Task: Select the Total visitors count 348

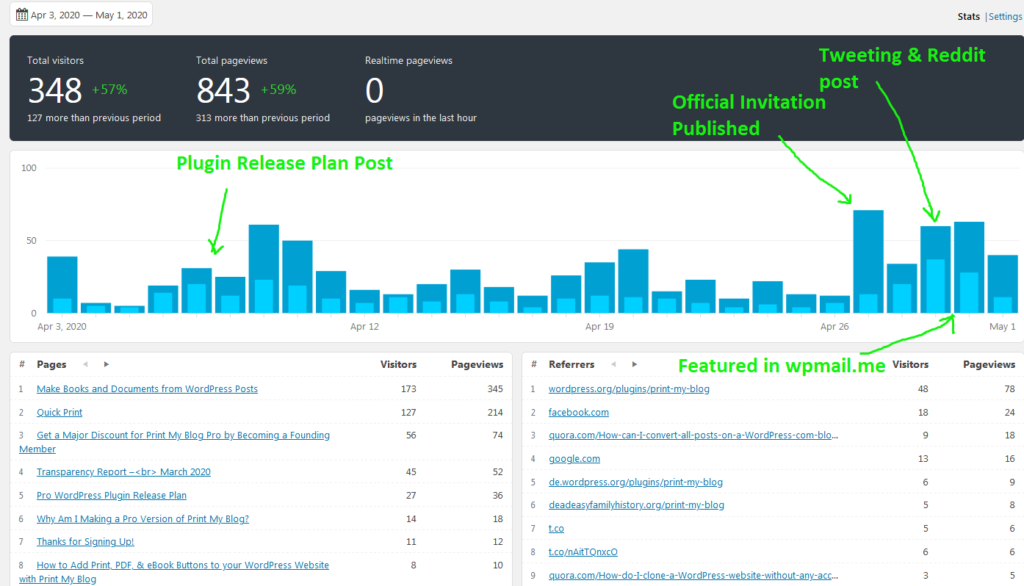Action: point(55,90)
